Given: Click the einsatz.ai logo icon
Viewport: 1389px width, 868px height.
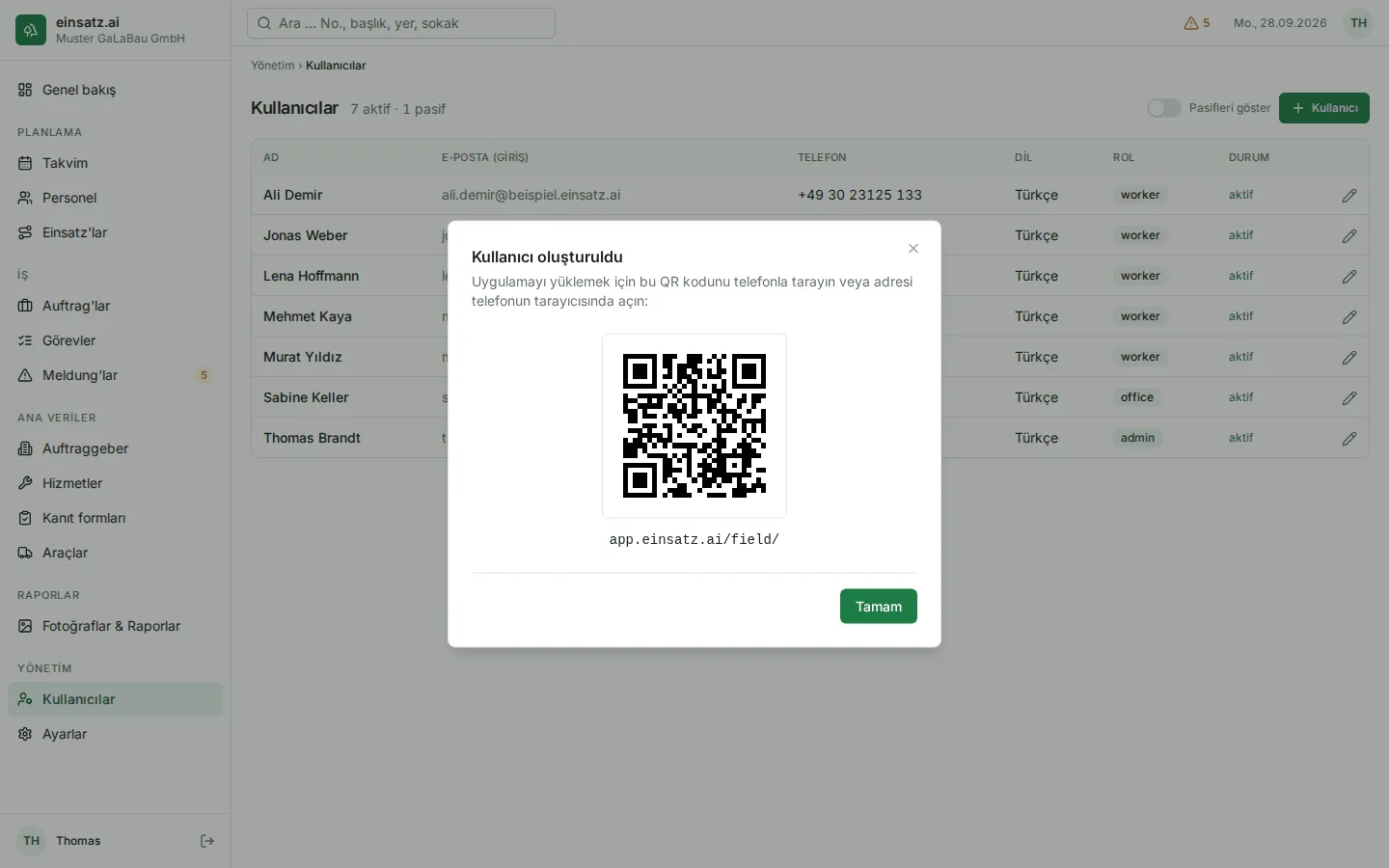Looking at the screenshot, I should point(31,30).
